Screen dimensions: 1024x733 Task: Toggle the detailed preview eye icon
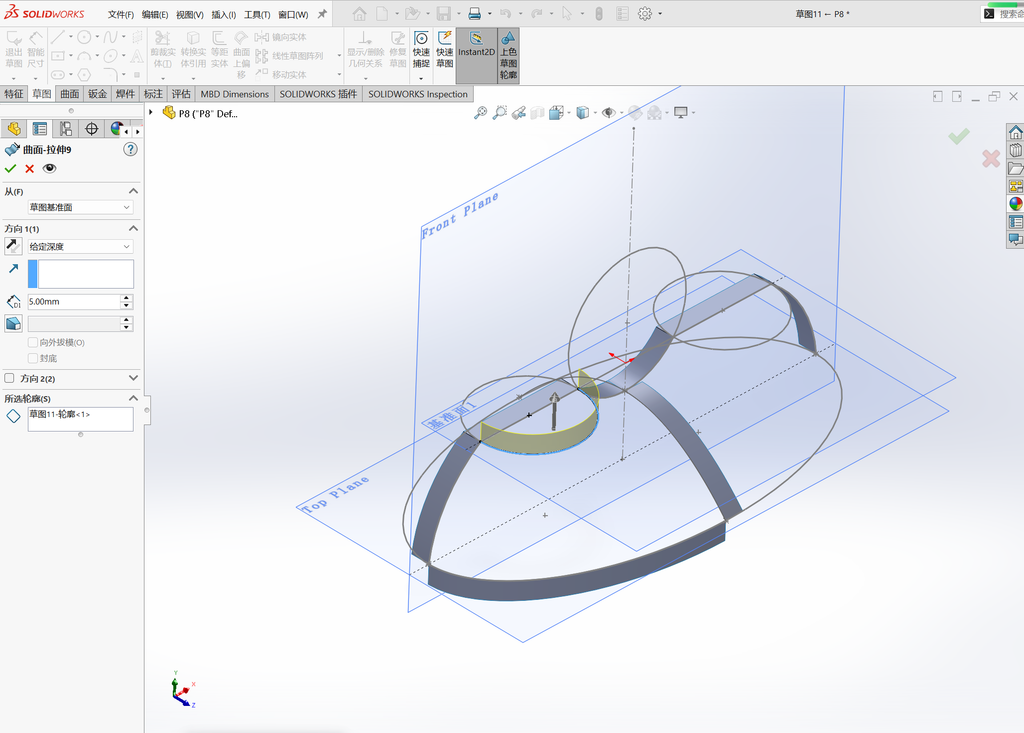pos(50,169)
